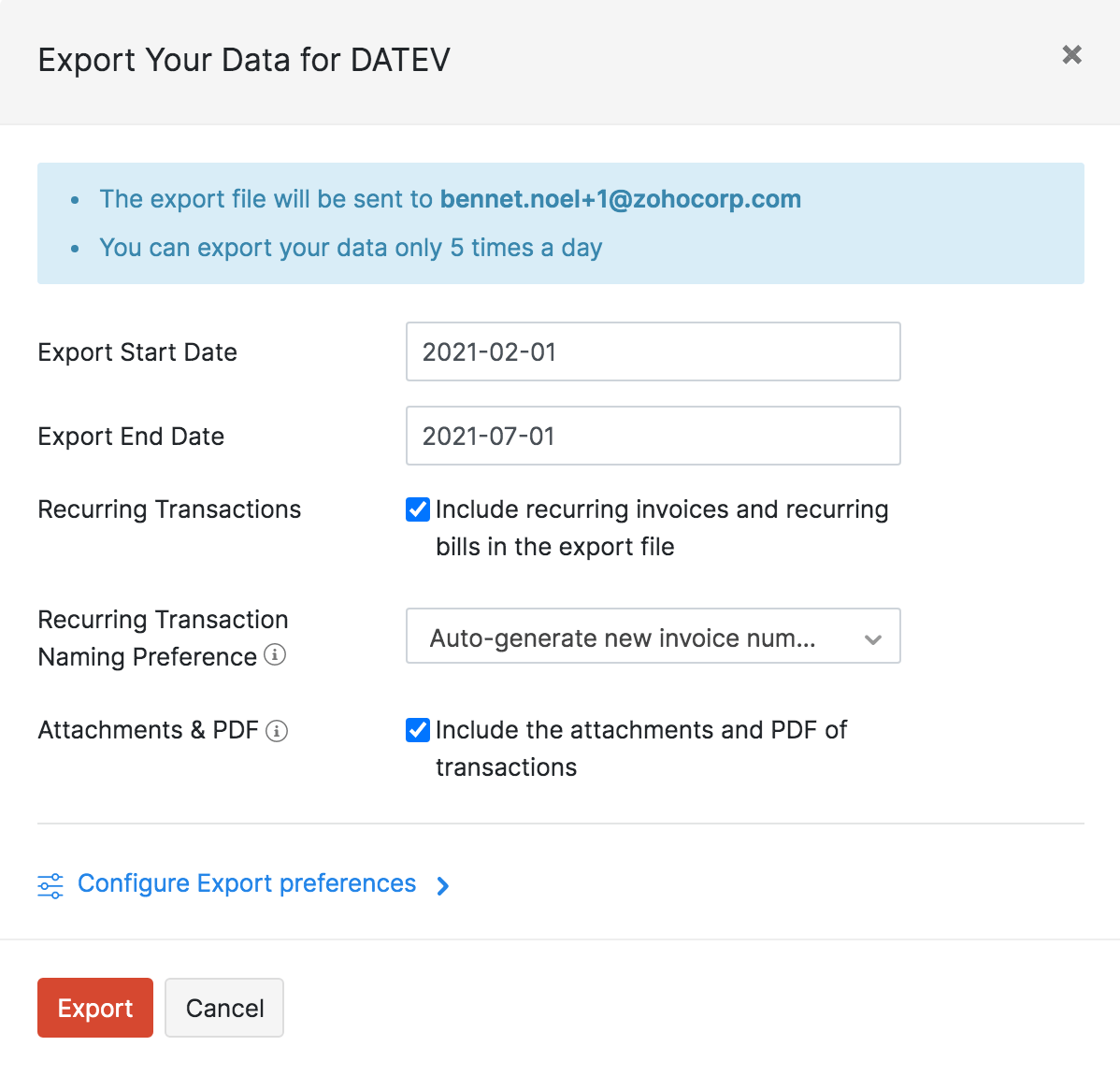
Task: Open Configure Export preferences link
Action: [x=247, y=883]
